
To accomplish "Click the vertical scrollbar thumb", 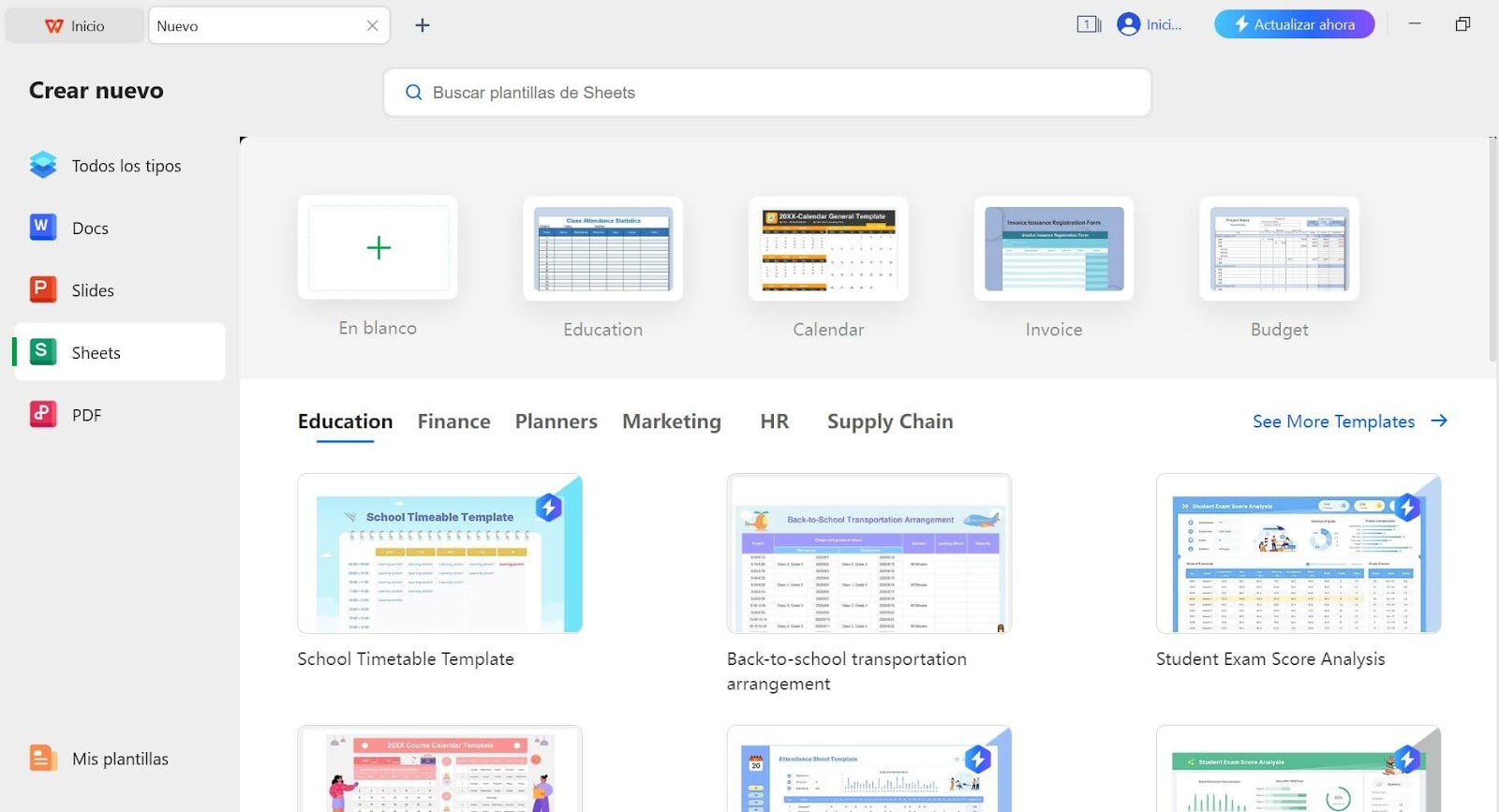I will pyautogui.click(x=1492, y=251).
